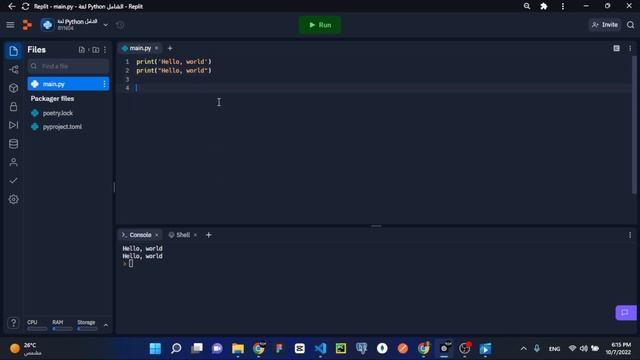Open console pane three-dot menu

click(630, 235)
